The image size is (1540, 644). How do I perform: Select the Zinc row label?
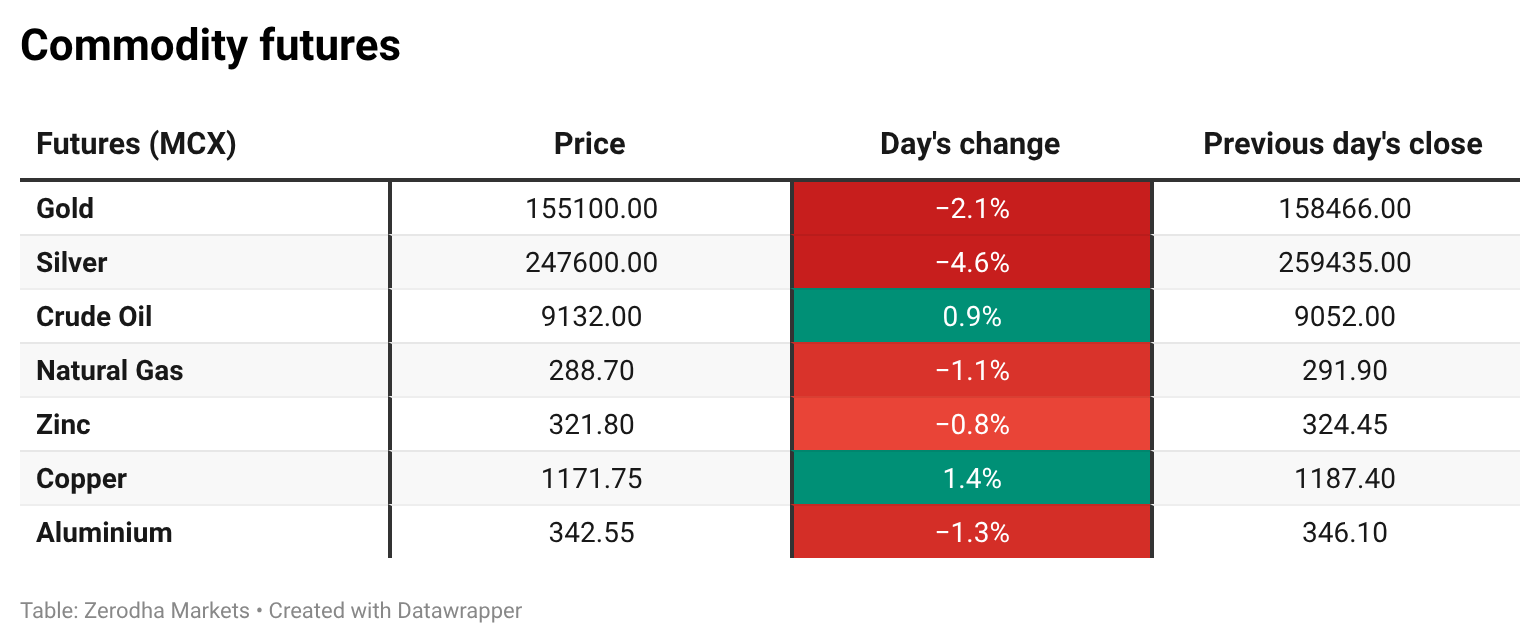tap(63, 424)
